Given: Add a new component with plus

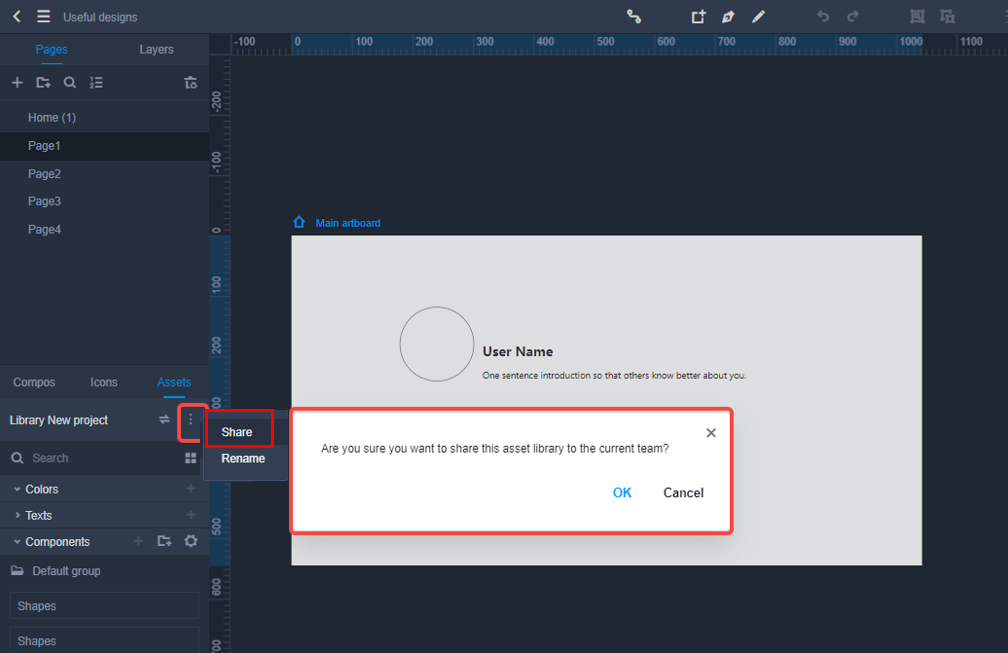Looking at the screenshot, I should (138, 541).
